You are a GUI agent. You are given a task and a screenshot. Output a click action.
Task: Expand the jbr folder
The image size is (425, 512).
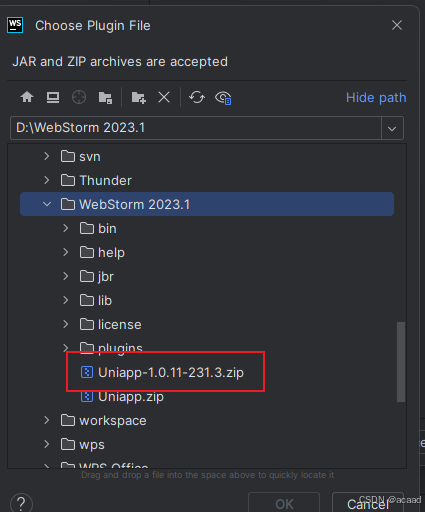66,276
